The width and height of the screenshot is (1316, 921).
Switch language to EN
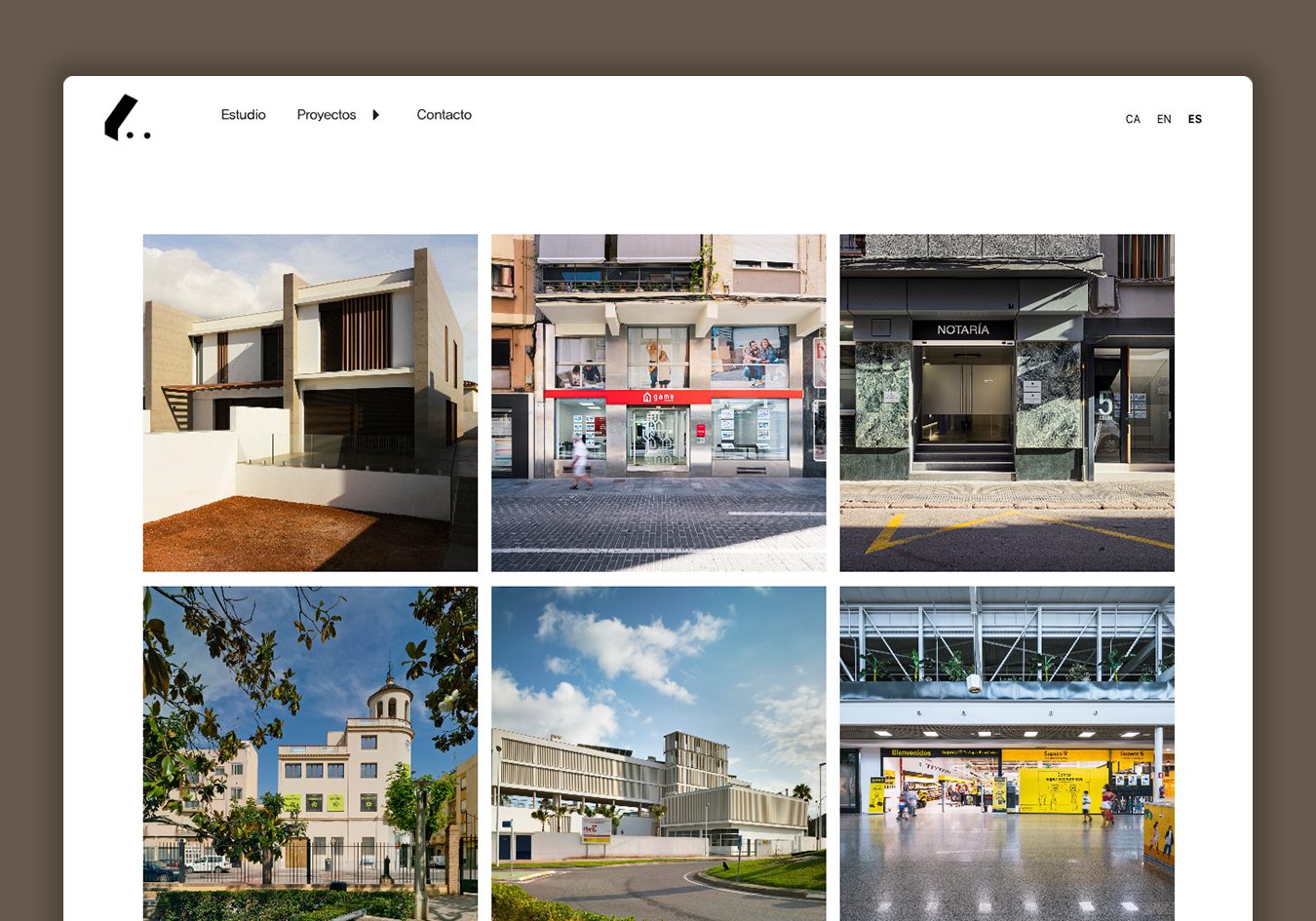click(1164, 119)
